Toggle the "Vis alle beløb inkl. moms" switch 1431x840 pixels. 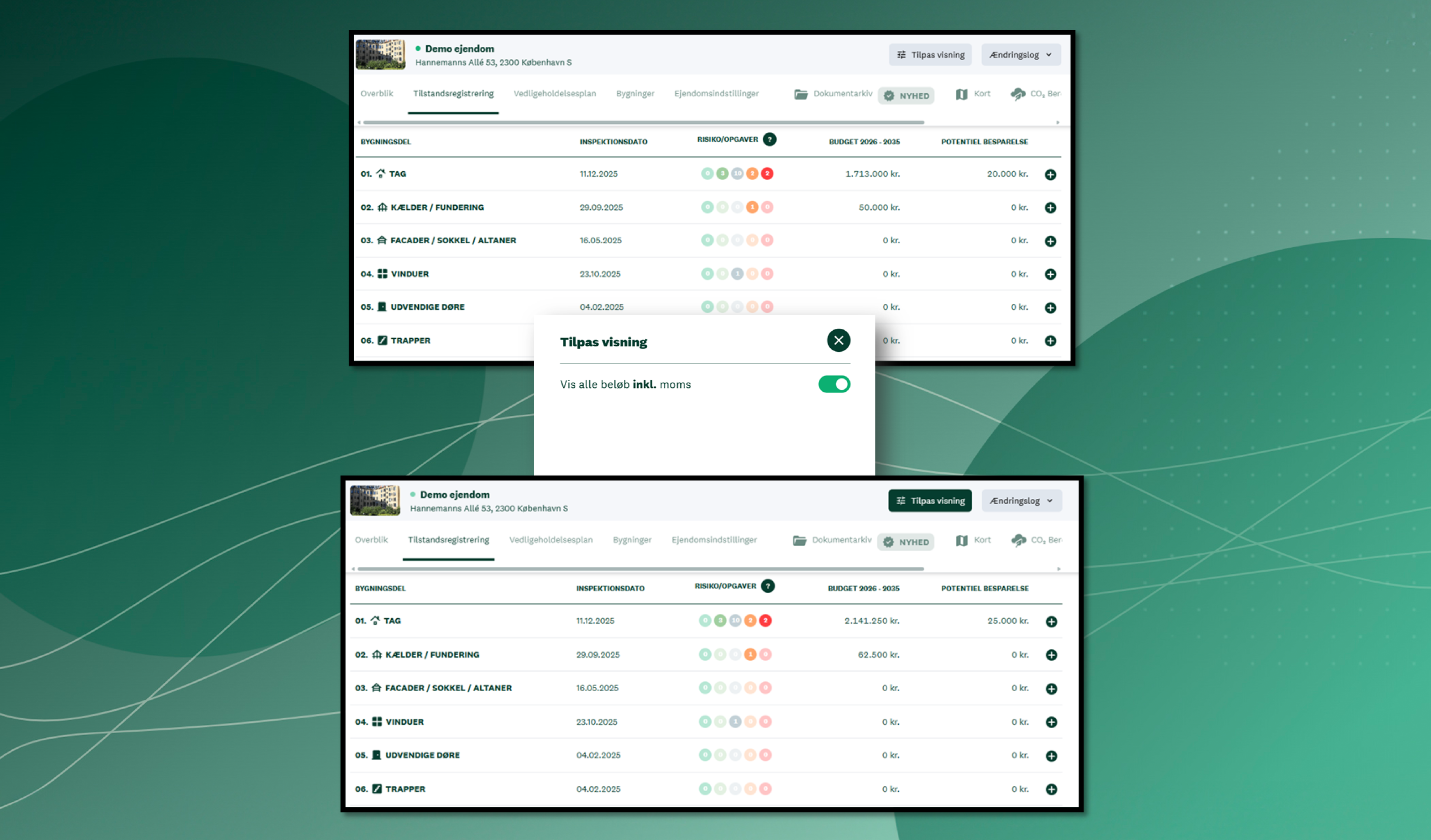834,384
